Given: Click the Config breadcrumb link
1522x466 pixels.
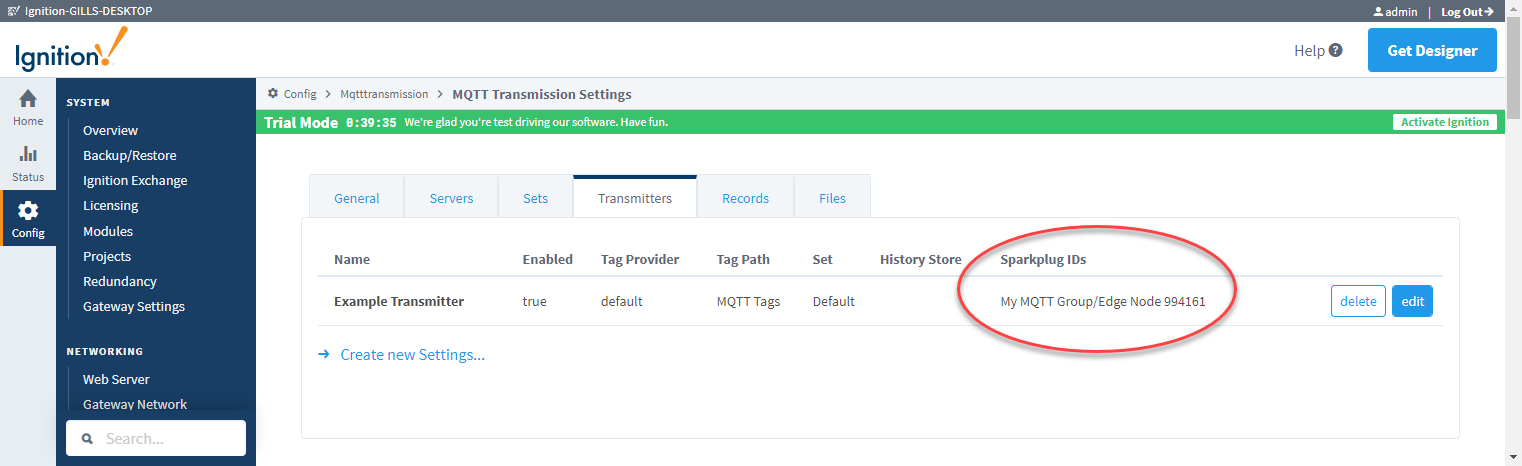Looking at the screenshot, I should tap(300, 93).
